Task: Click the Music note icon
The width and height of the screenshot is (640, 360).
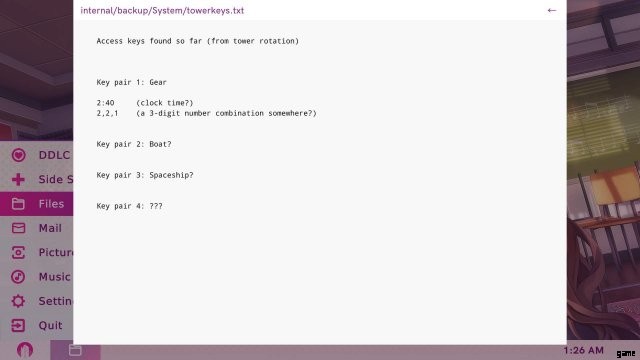Action: click(18, 277)
